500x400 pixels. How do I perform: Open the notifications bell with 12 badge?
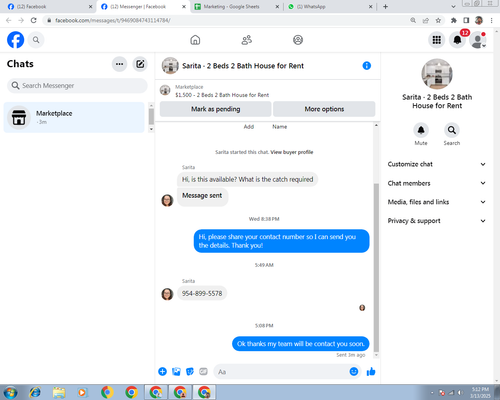coord(458,40)
